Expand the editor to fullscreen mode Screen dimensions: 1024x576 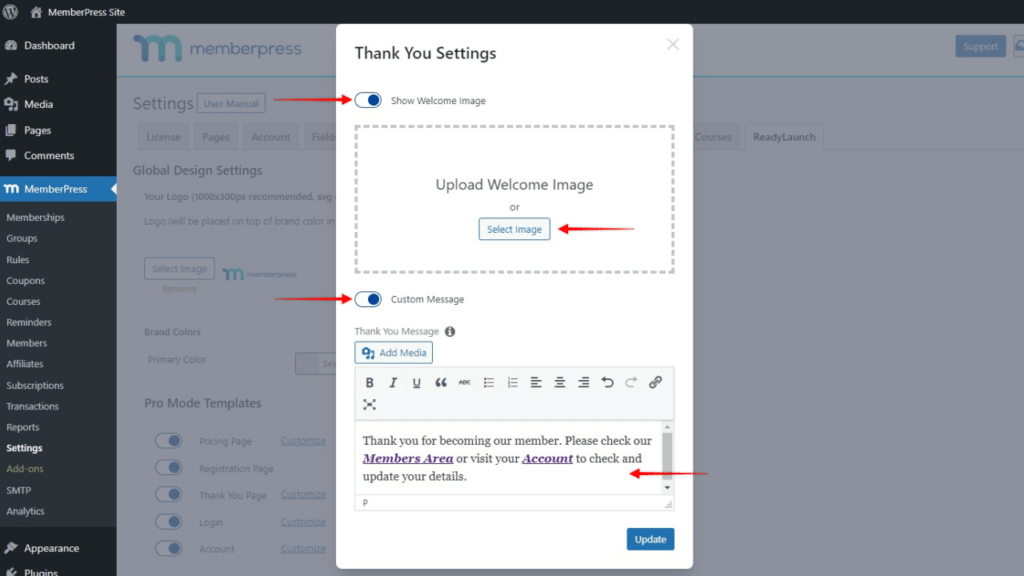[x=370, y=404]
